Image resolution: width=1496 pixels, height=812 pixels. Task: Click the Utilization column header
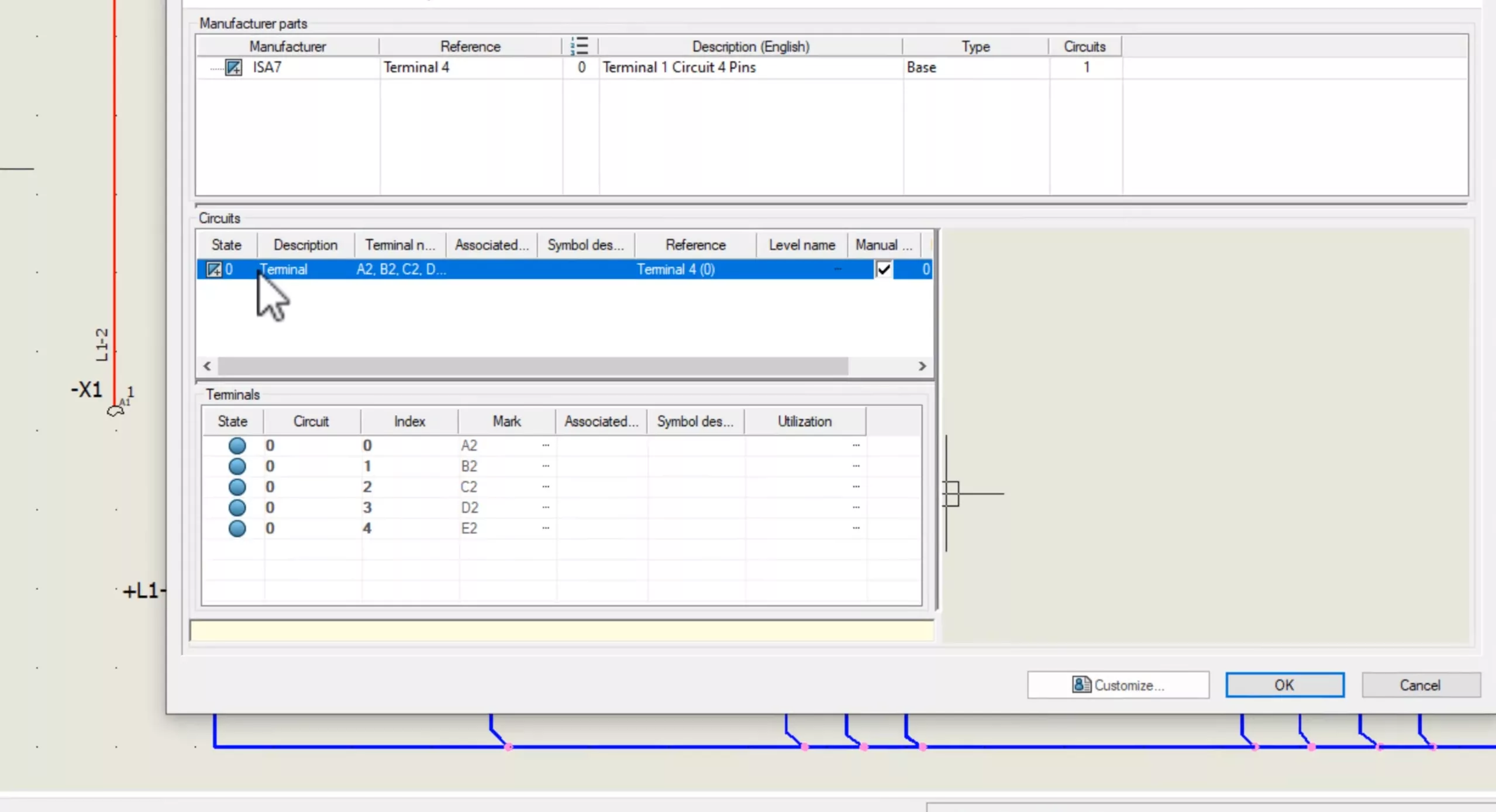pos(804,421)
